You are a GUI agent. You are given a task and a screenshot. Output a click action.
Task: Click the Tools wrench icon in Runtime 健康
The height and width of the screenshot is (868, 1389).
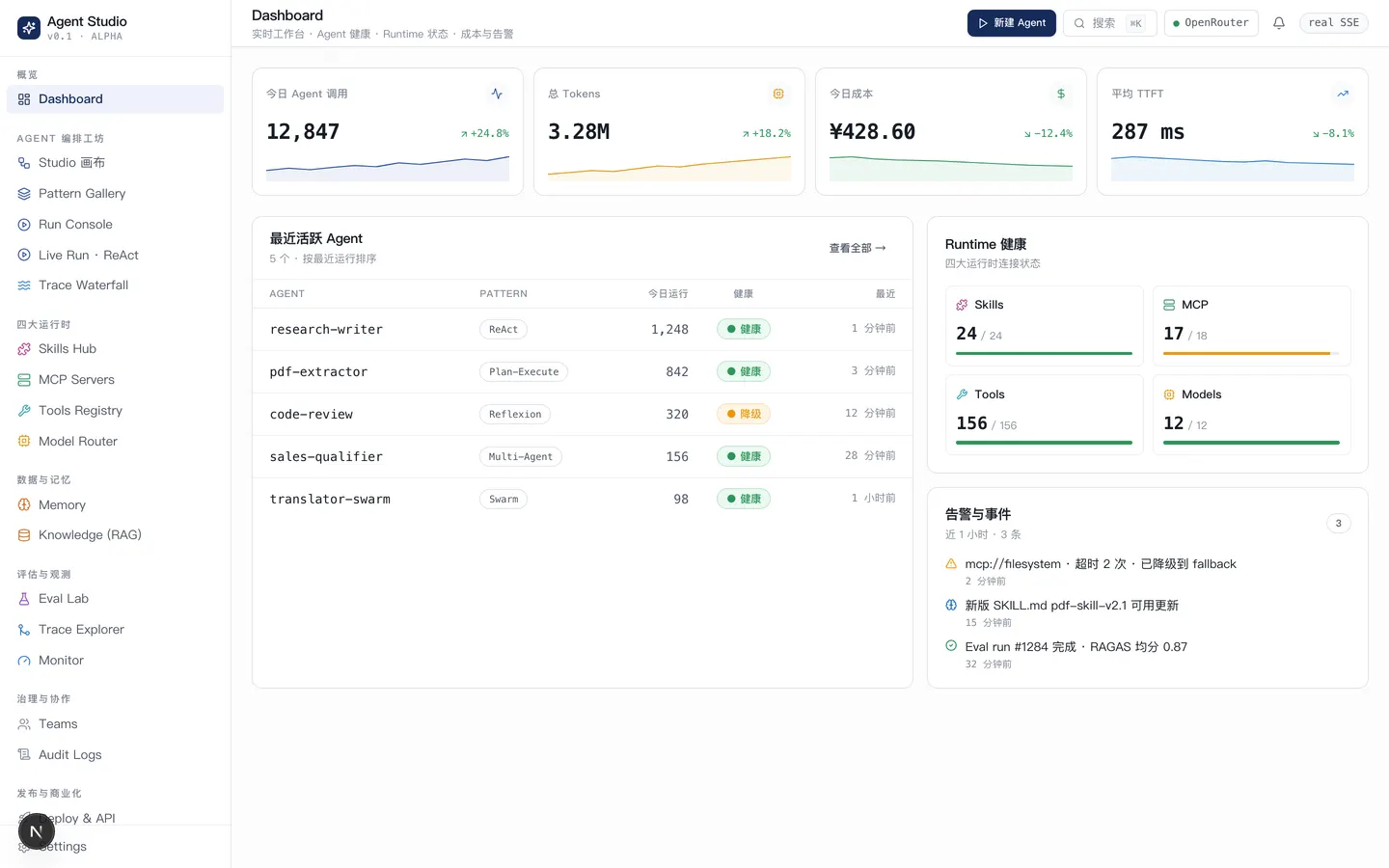(962, 394)
